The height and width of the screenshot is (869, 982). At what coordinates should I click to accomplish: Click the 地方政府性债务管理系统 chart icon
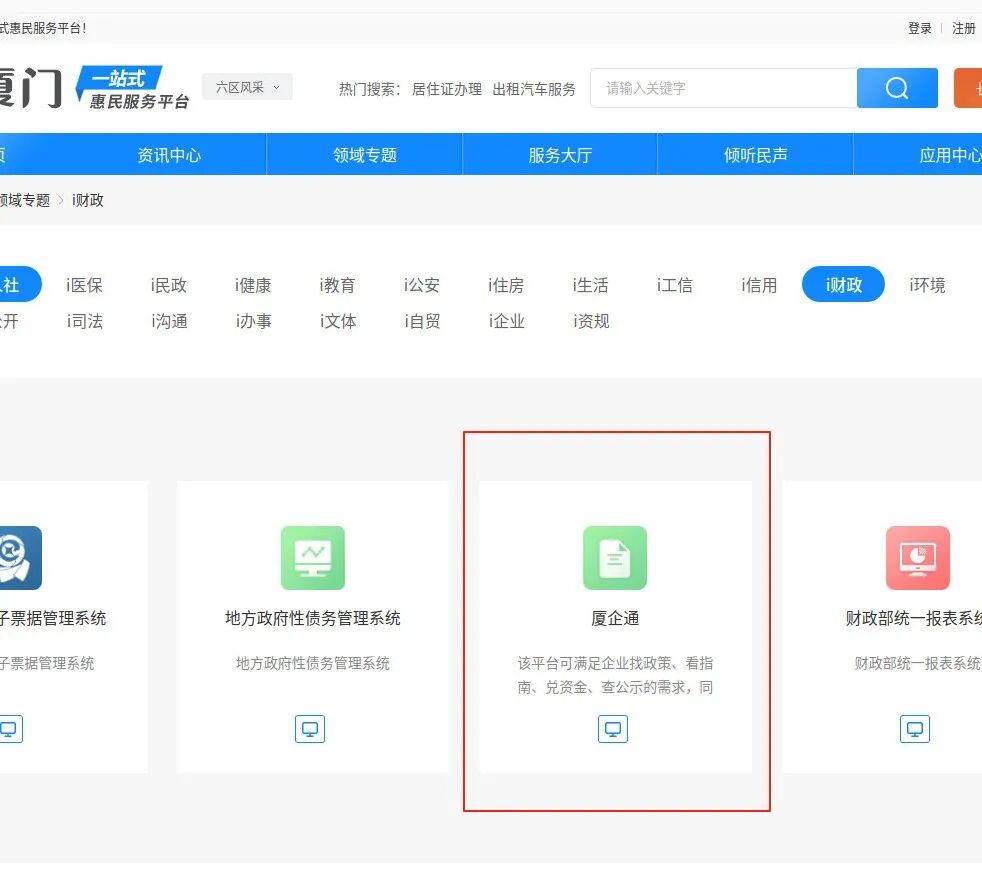(x=312, y=558)
